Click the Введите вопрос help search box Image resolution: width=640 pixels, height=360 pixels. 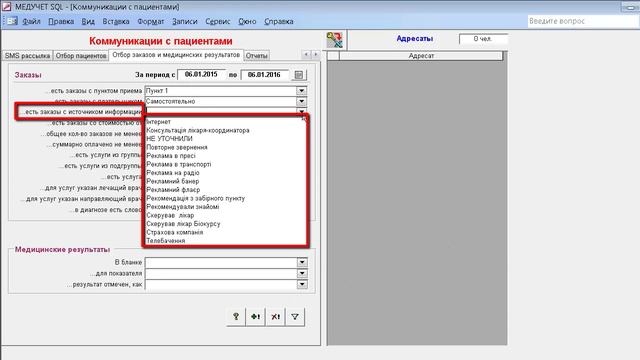(x=582, y=21)
